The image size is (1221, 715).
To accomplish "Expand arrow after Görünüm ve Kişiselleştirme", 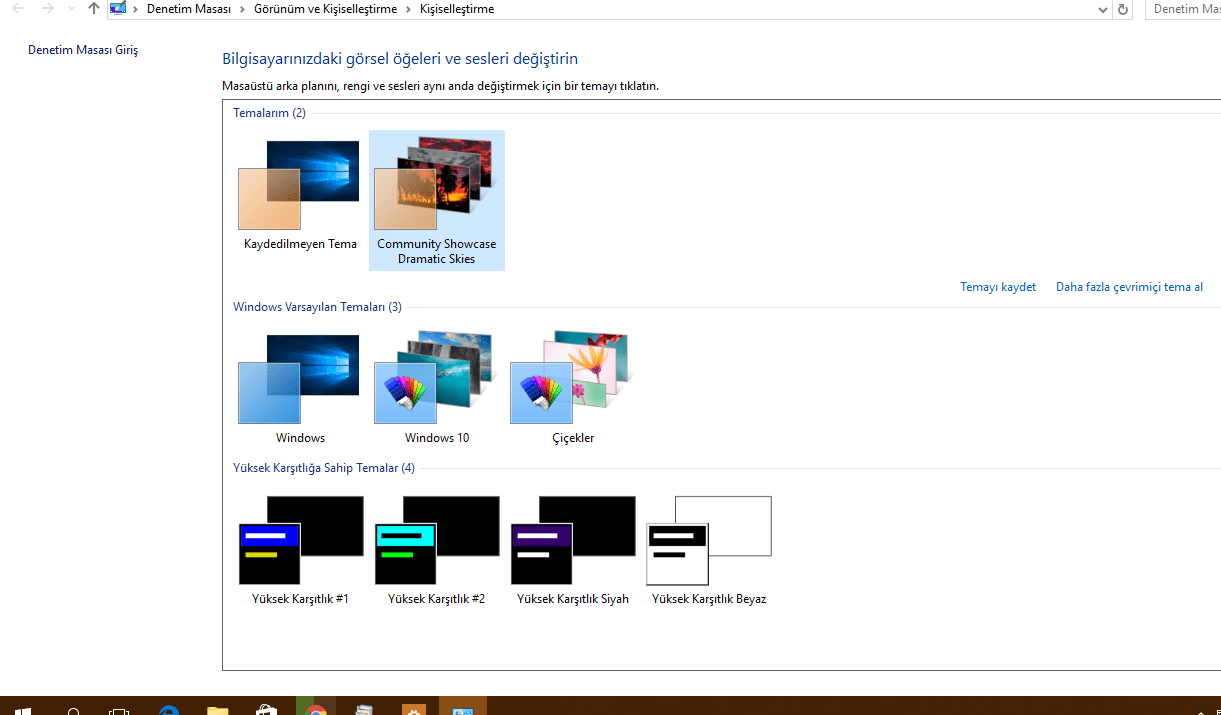I will tap(408, 9).
